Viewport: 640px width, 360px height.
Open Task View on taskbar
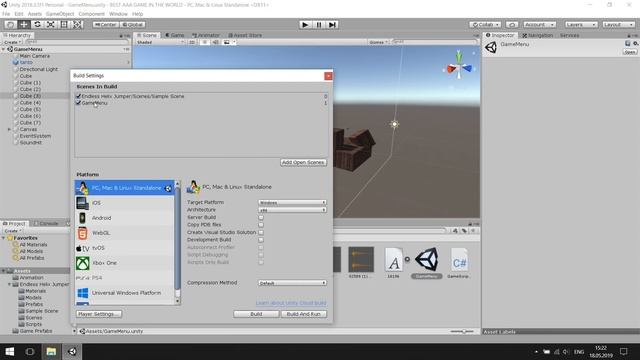[x=30, y=351]
